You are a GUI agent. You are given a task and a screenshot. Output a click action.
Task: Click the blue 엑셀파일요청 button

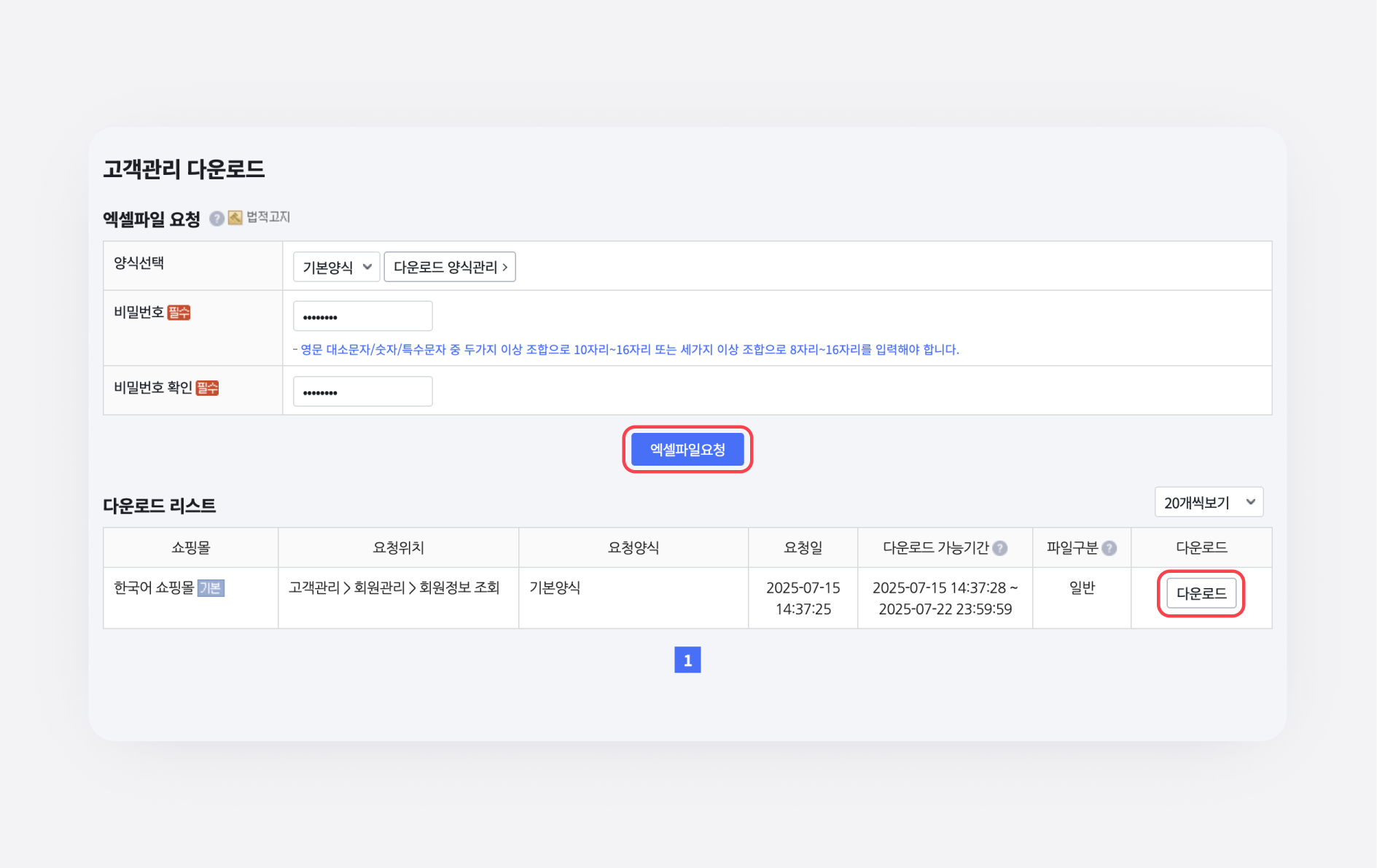687,450
